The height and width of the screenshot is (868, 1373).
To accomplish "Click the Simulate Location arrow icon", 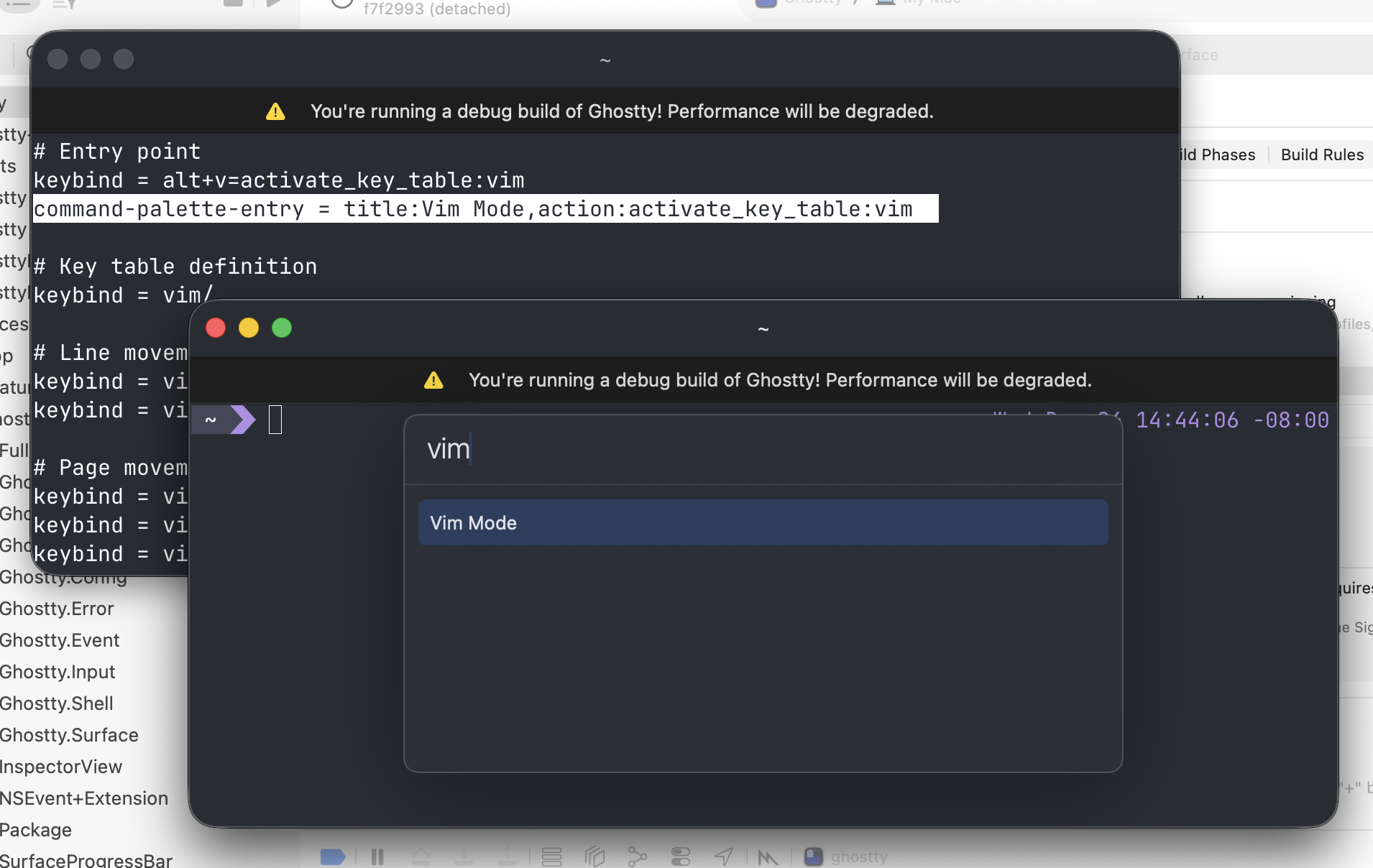I will [724, 857].
